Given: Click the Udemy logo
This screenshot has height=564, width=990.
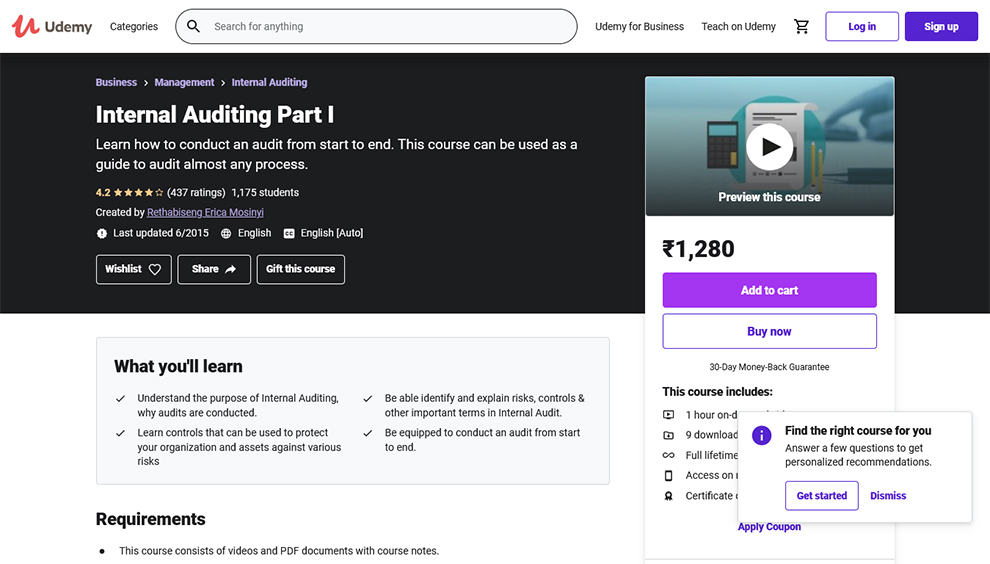Looking at the screenshot, I should pyautogui.click(x=52, y=27).
